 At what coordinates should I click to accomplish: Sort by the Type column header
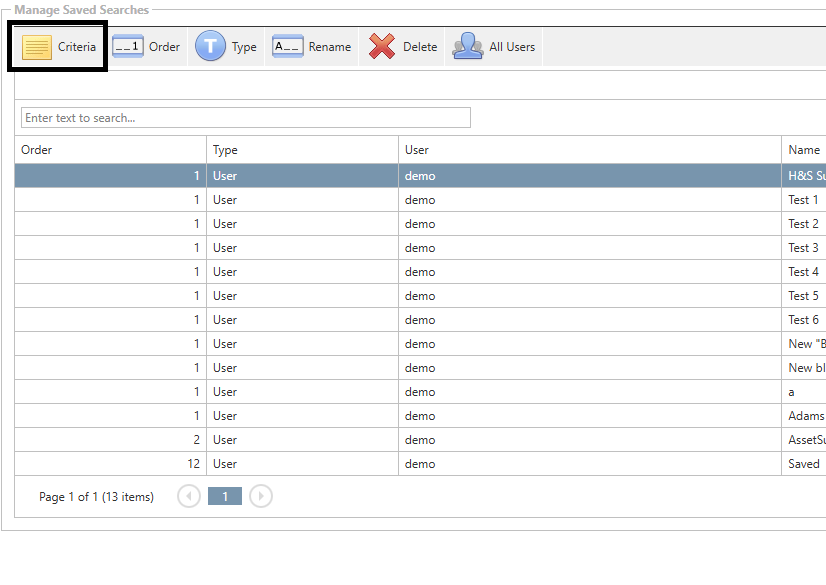(302, 150)
